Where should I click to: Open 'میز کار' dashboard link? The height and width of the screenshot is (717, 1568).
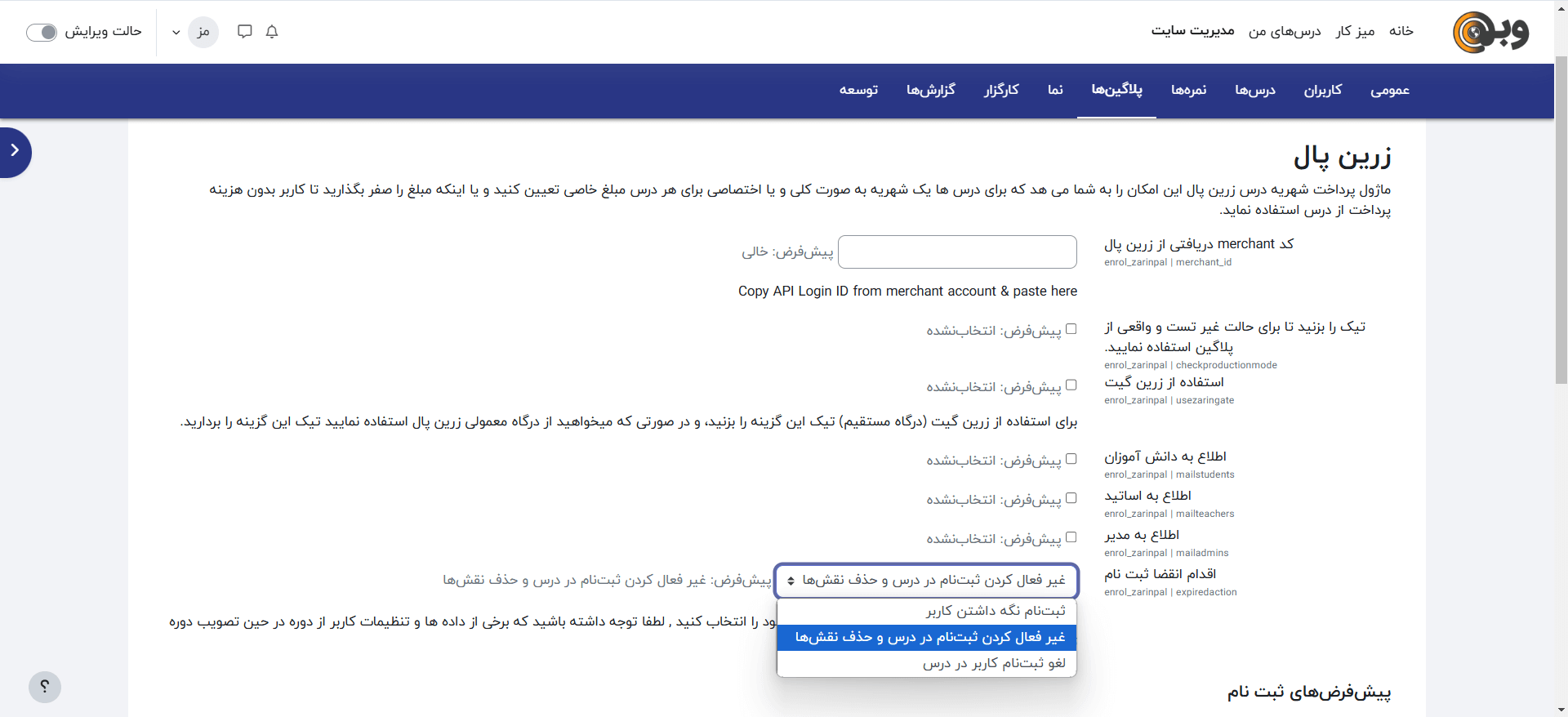(1355, 31)
